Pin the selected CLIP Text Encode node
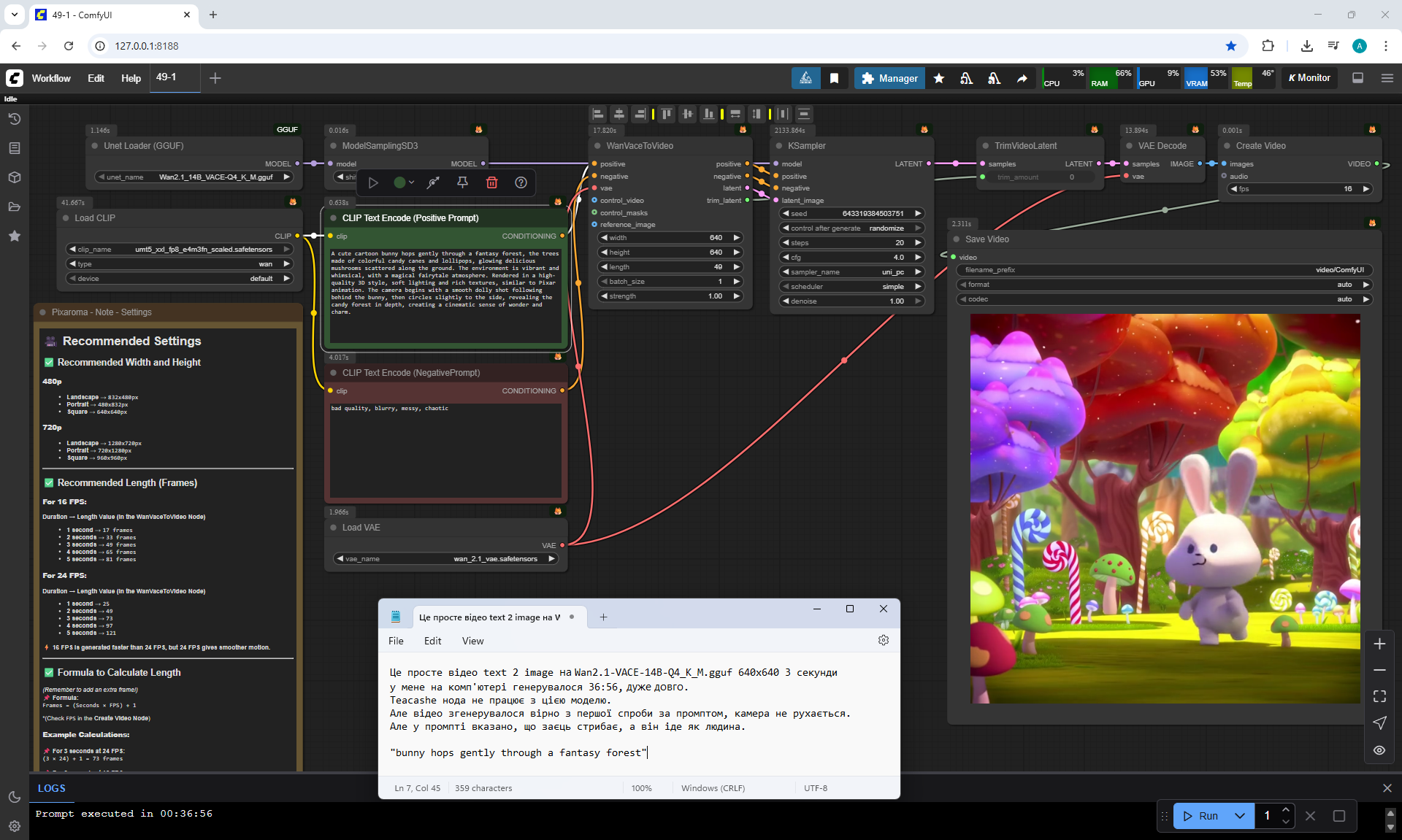Viewport: 1402px width, 840px height. [462, 182]
